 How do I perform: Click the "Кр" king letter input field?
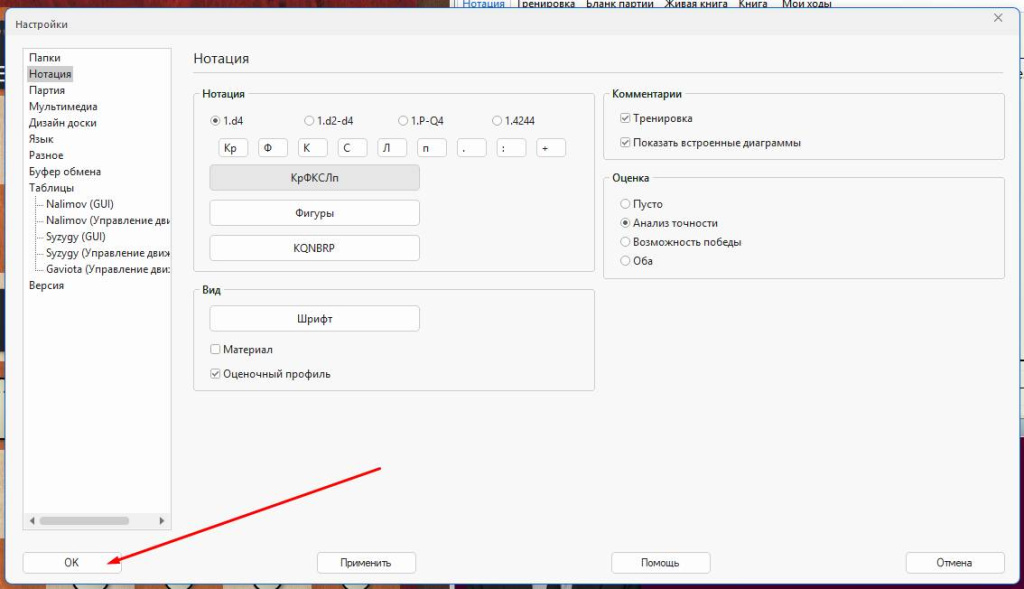pyautogui.click(x=232, y=147)
